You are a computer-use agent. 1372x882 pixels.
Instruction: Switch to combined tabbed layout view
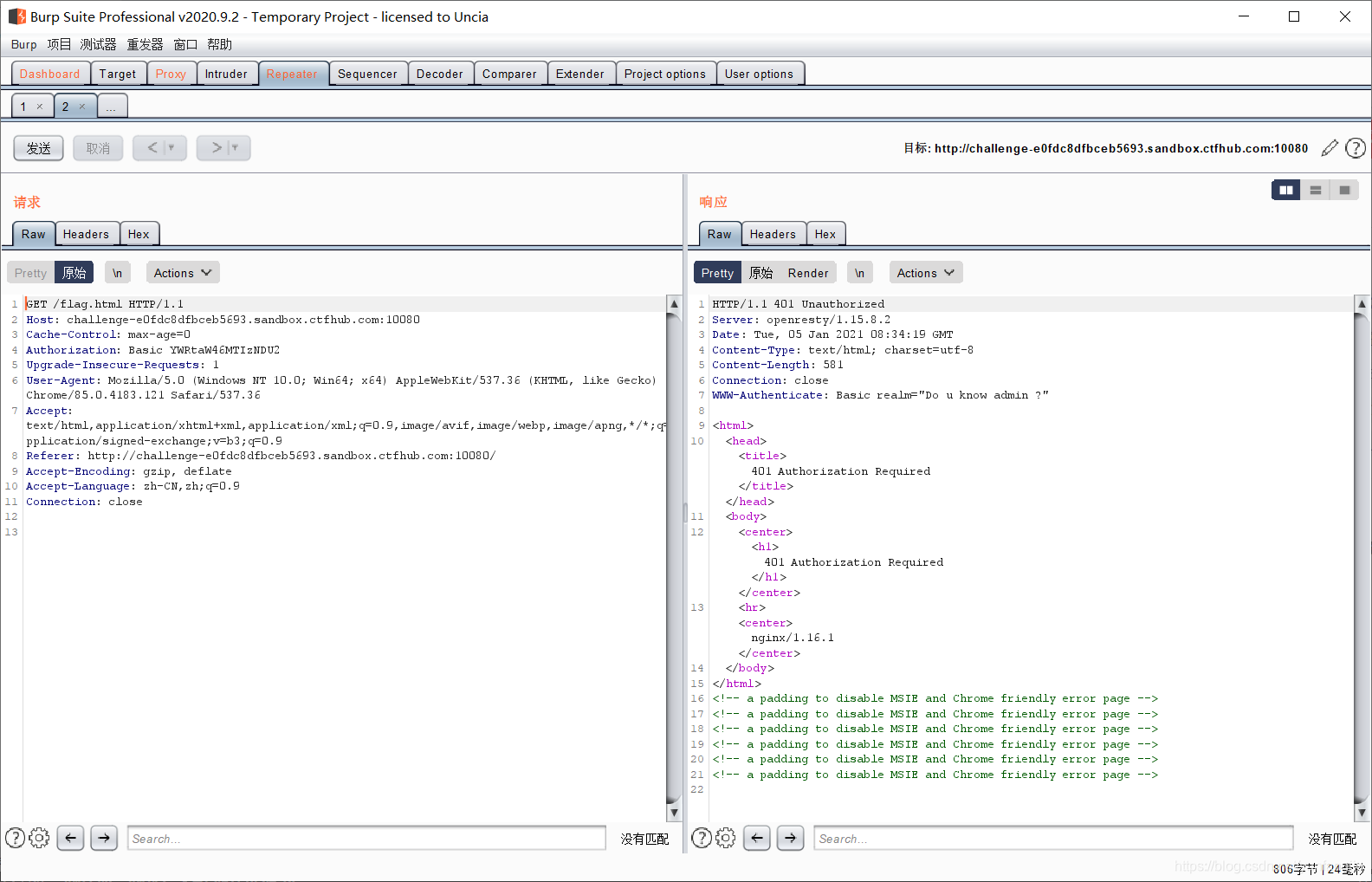click(x=1344, y=190)
